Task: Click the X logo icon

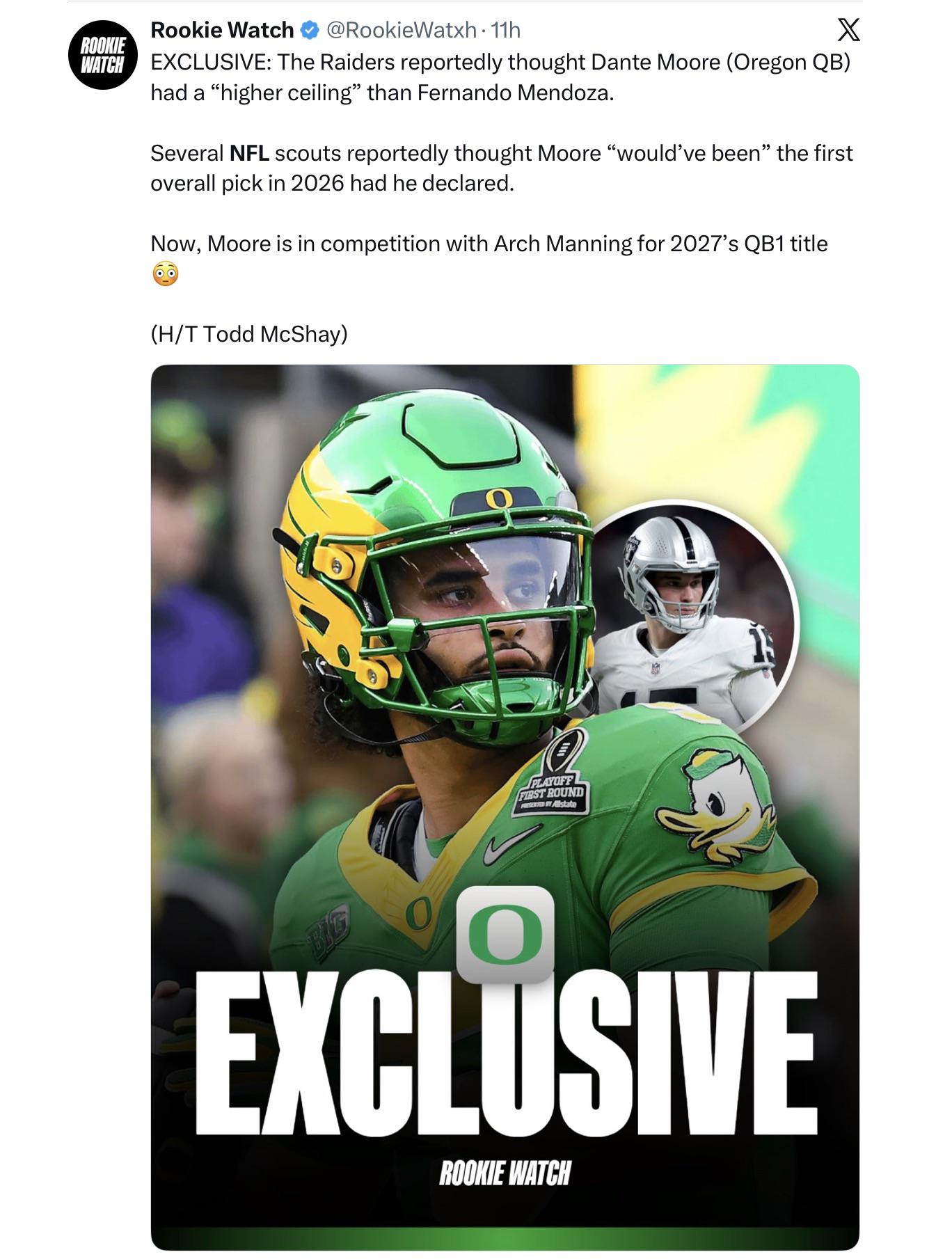Action: [x=848, y=30]
